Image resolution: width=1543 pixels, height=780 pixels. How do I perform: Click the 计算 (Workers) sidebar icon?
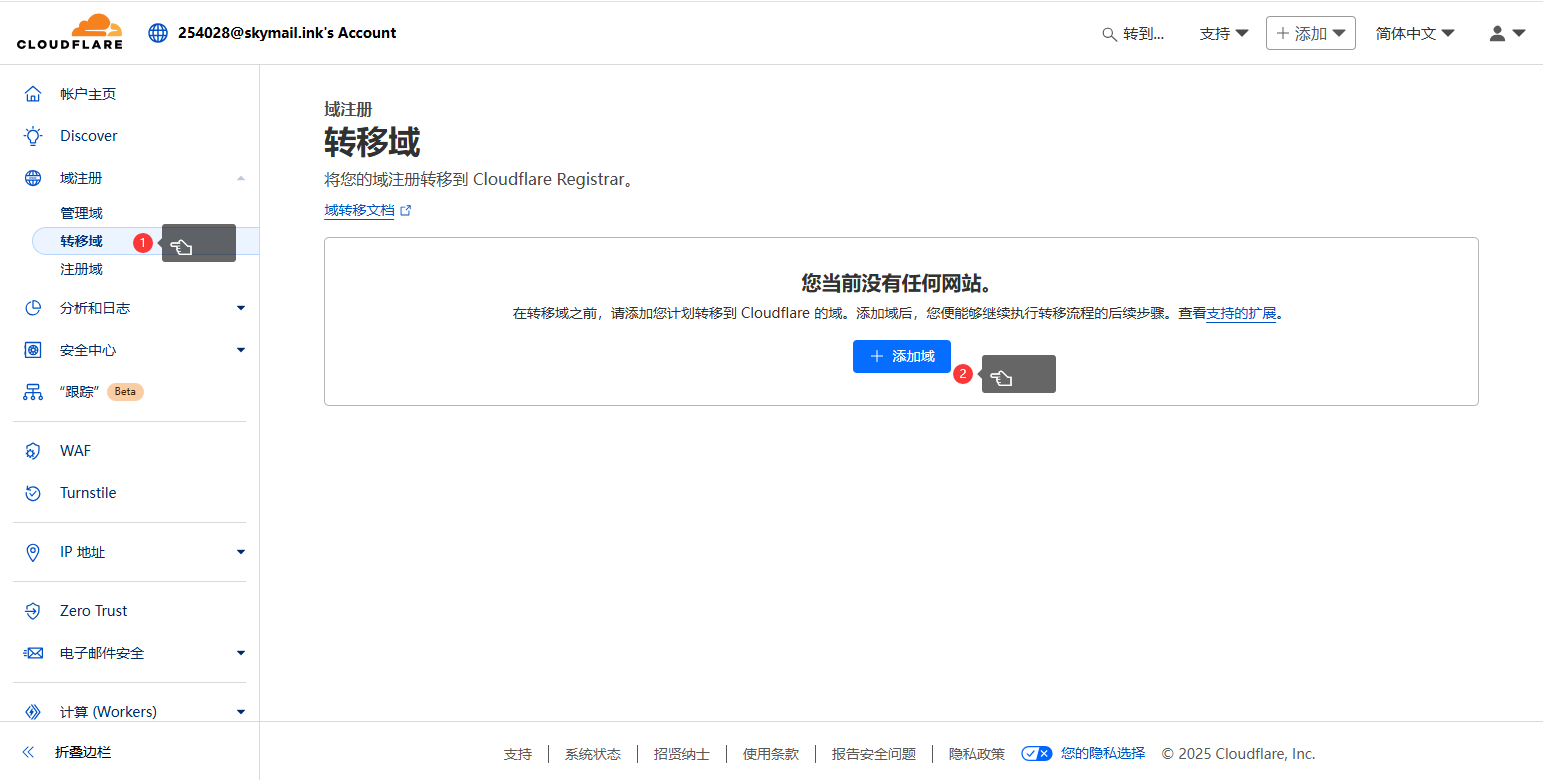(x=33, y=711)
